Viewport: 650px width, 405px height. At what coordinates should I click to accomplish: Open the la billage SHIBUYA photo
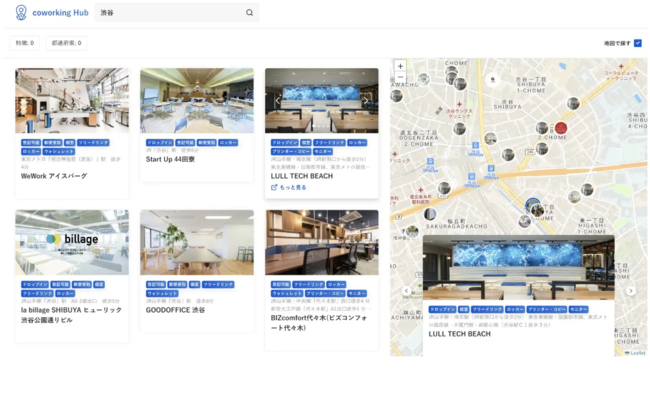[x=72, y=243]
